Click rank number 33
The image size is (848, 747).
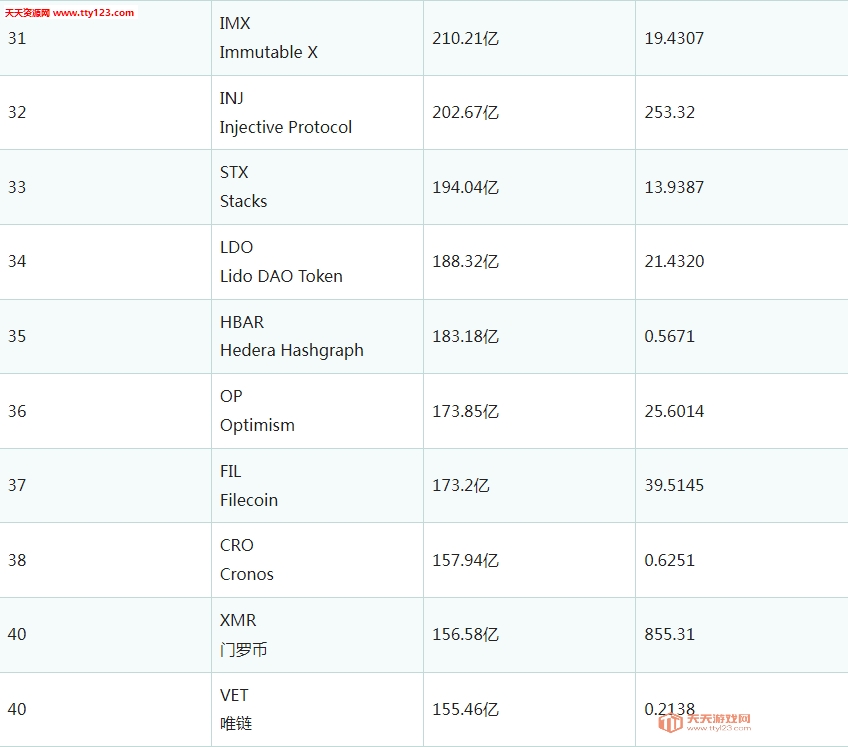pyautogui.click(x=17, y=187)
